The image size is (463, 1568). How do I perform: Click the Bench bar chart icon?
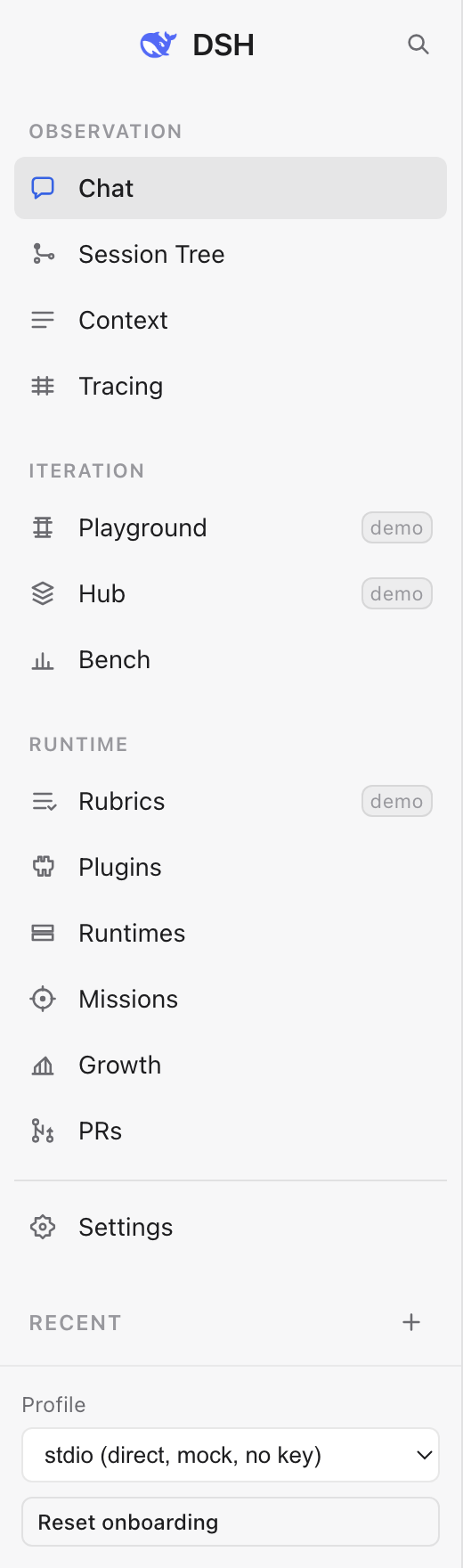coord(43,659)
